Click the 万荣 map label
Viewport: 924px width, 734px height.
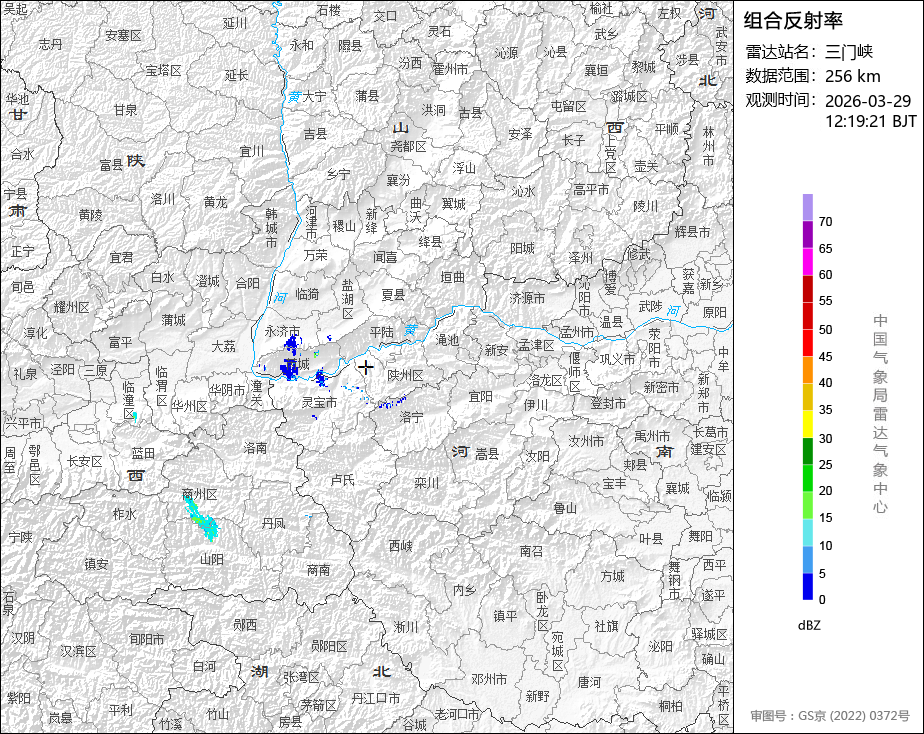(x=316, y=254)
